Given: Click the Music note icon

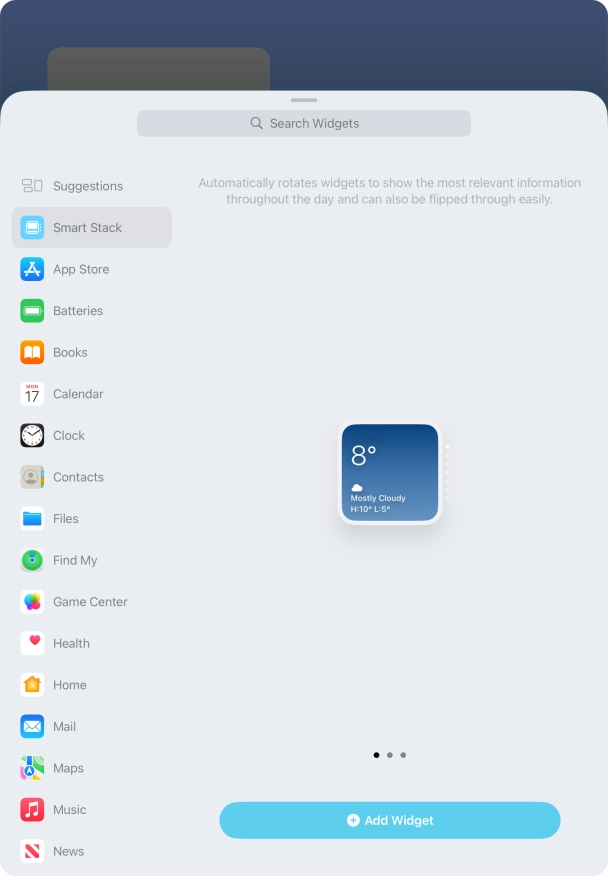Looking at the screenshot, I should (x=32, y=810).
